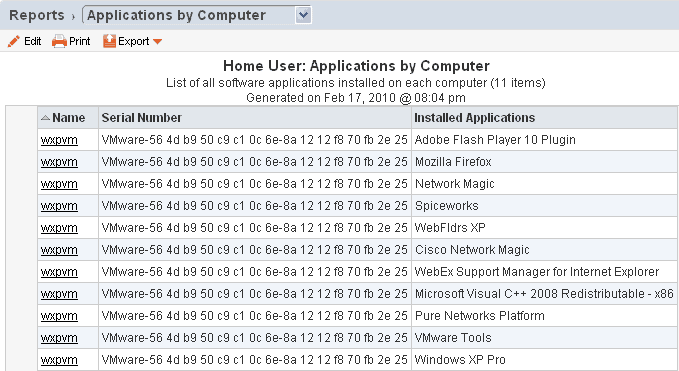
Task: Click the Reports breadcrumb link
Action: pyautogui.click(x=37, y=15)
